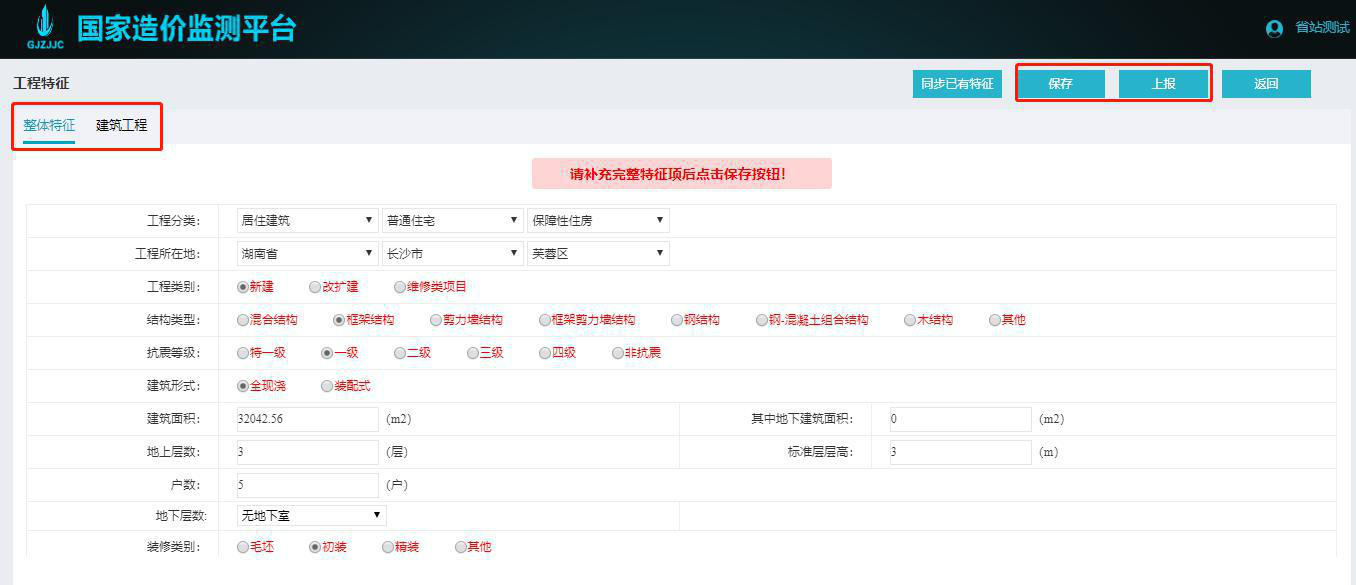Click the user avatar icon beside 省站测试
Viewport: 1356px width, 585px height.
coord(1274,28)
